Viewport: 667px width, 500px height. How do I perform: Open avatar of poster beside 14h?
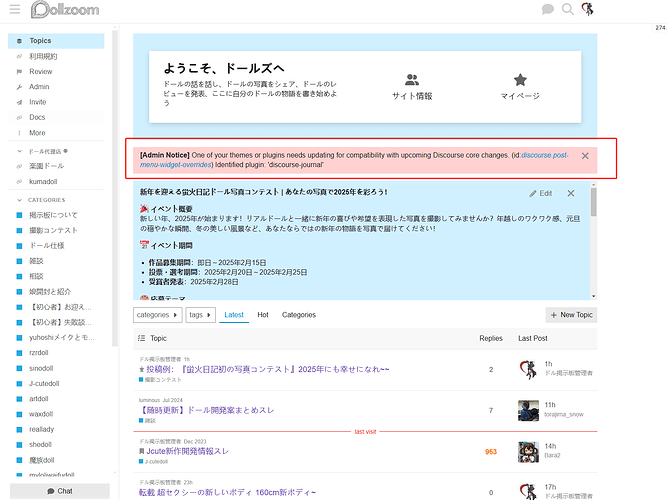528,451
